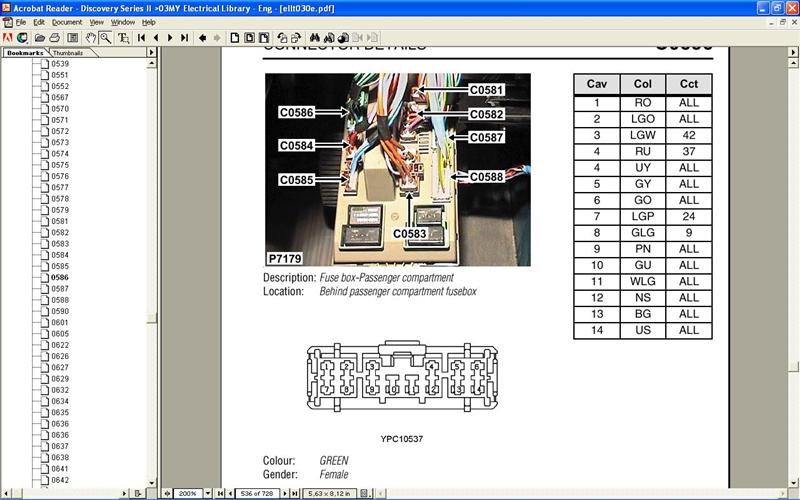Open the Bookmarks panel menu arrow
Image resolution: width=800 pixels, height=500 pixels.
151,52
